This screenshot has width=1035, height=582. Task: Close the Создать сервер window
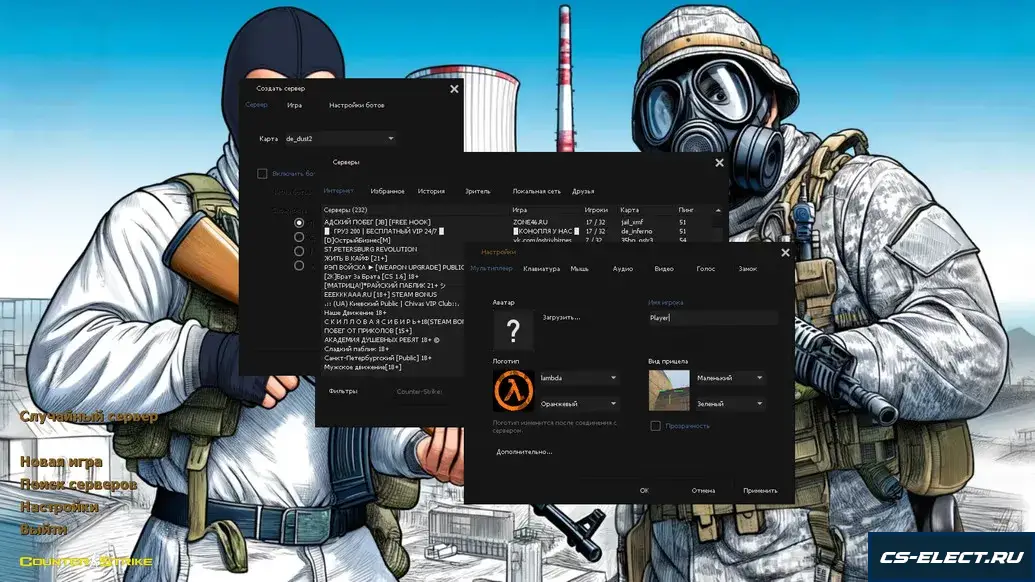click(454, 89)
